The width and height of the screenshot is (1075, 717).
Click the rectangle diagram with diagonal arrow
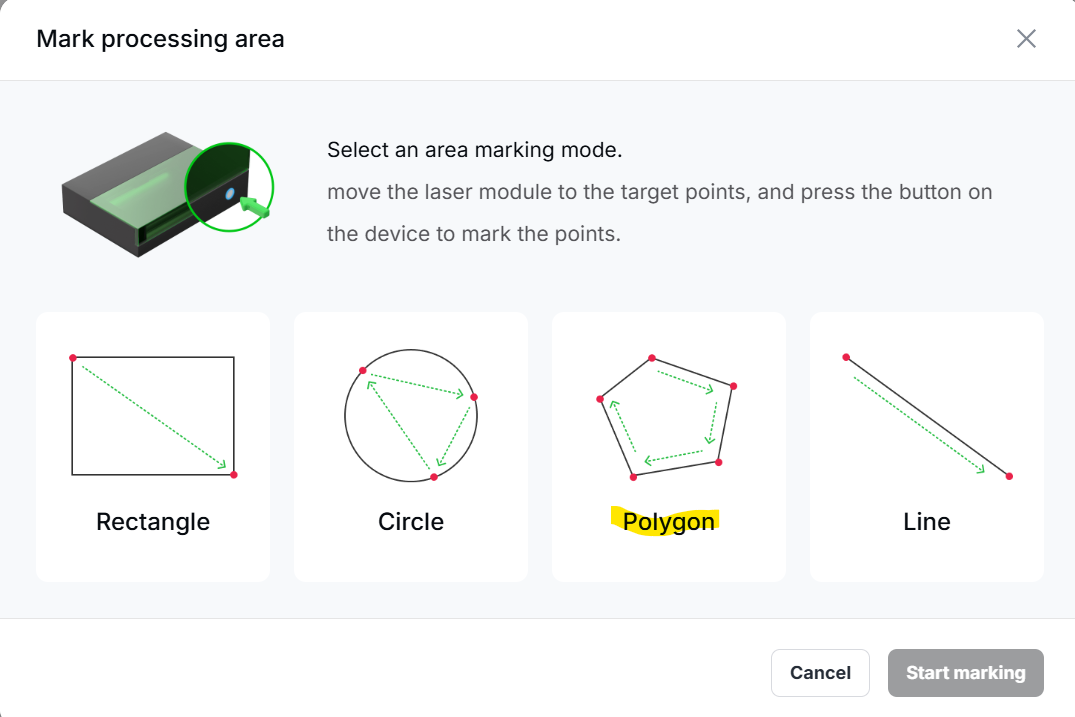[153, 415]
